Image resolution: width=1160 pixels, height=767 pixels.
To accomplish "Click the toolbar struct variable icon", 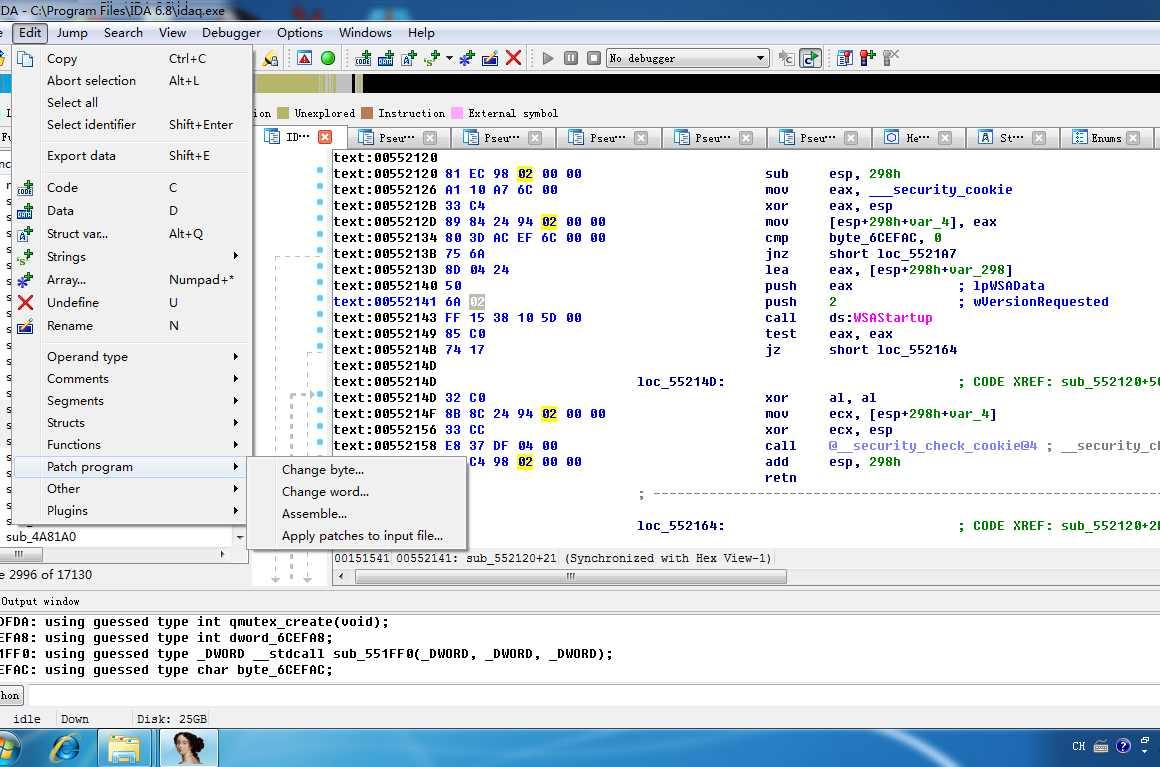I will click(408, 58).
